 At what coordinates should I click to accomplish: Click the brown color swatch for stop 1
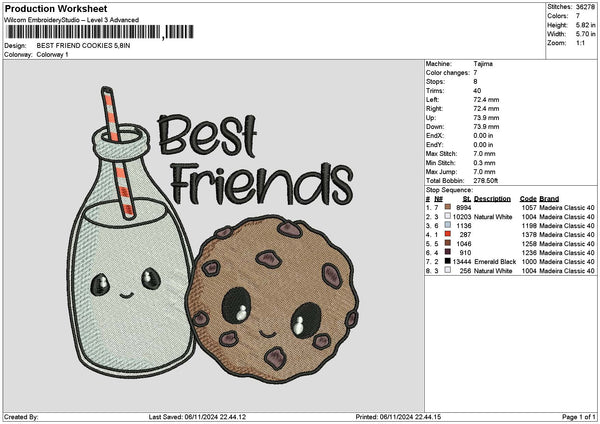[x=447, y=207]
